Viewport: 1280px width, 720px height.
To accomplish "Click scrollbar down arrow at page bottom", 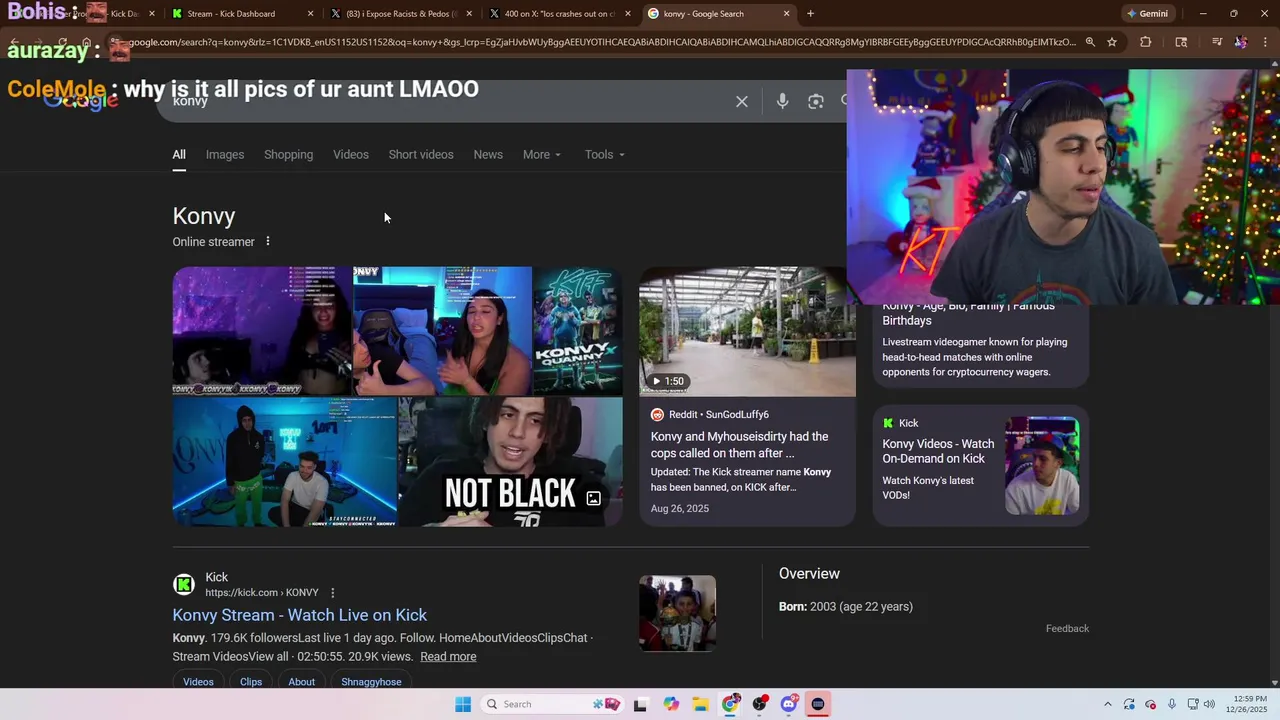I will tap(1274, 683).
